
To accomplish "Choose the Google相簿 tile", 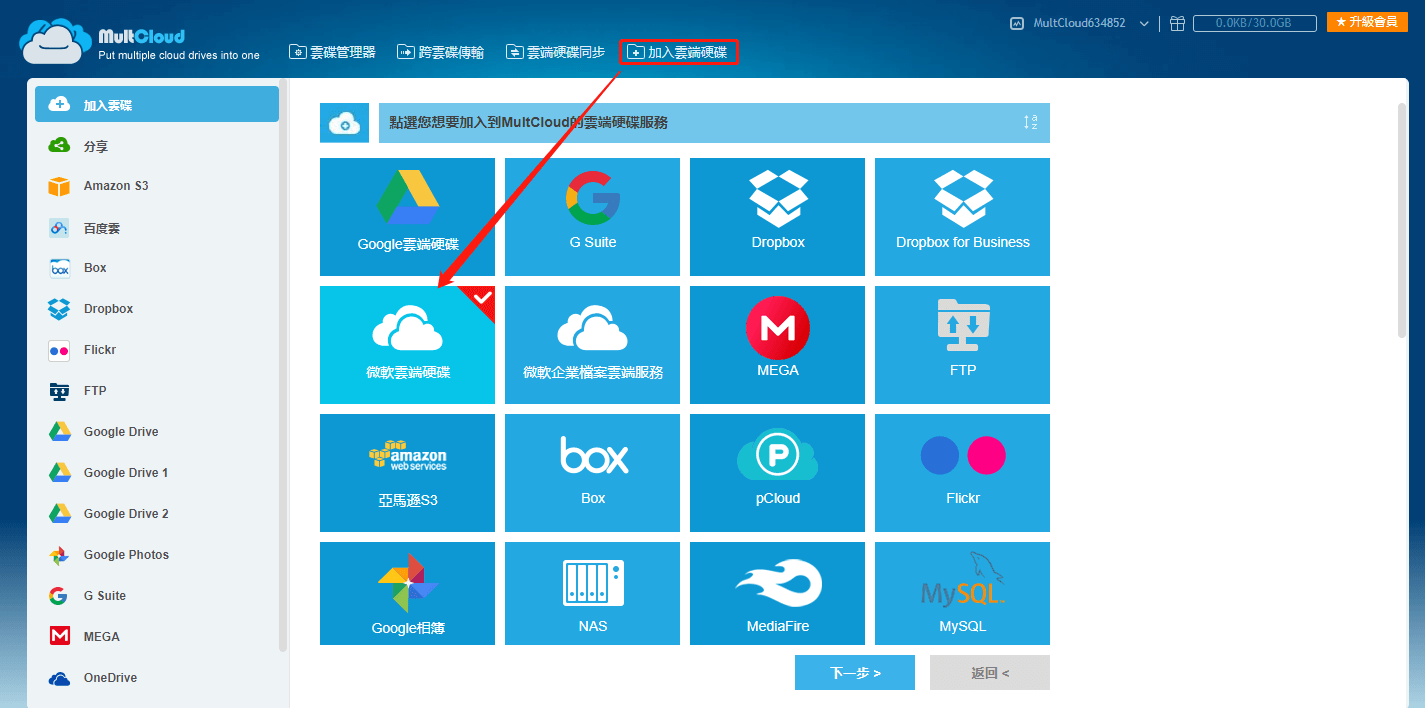I will [x=407, y=593].
